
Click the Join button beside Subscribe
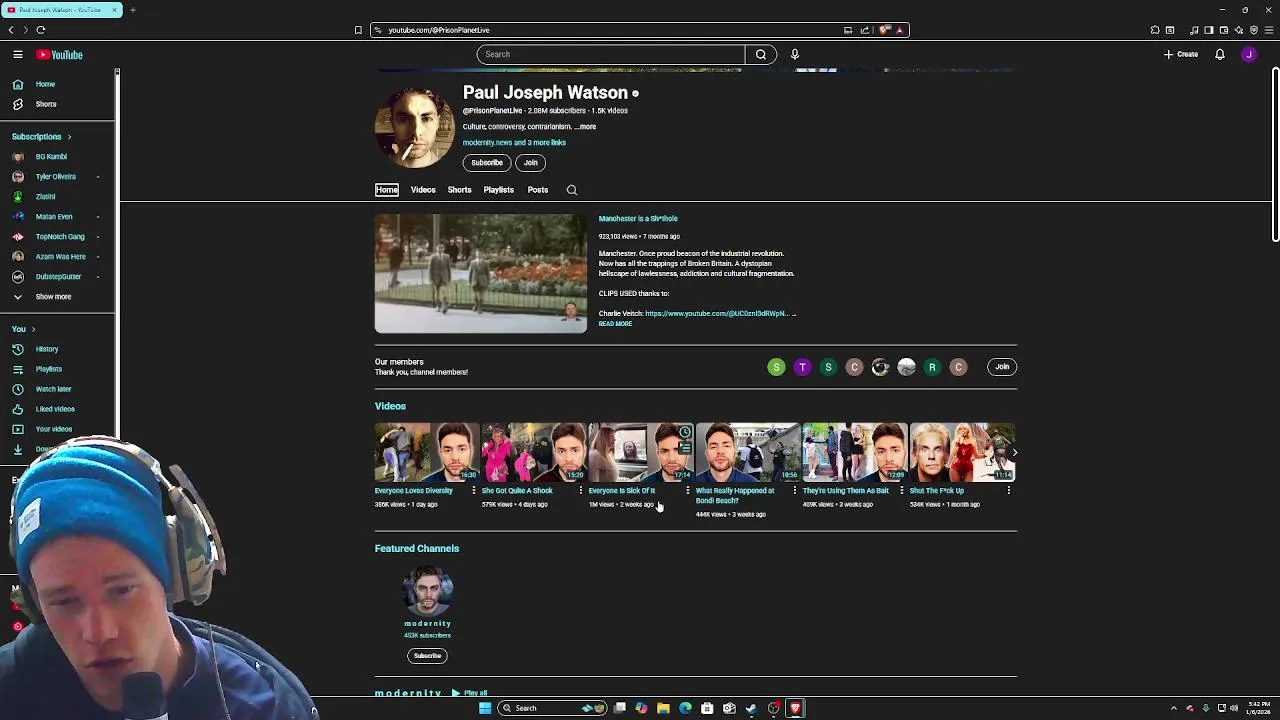point(531,163)
